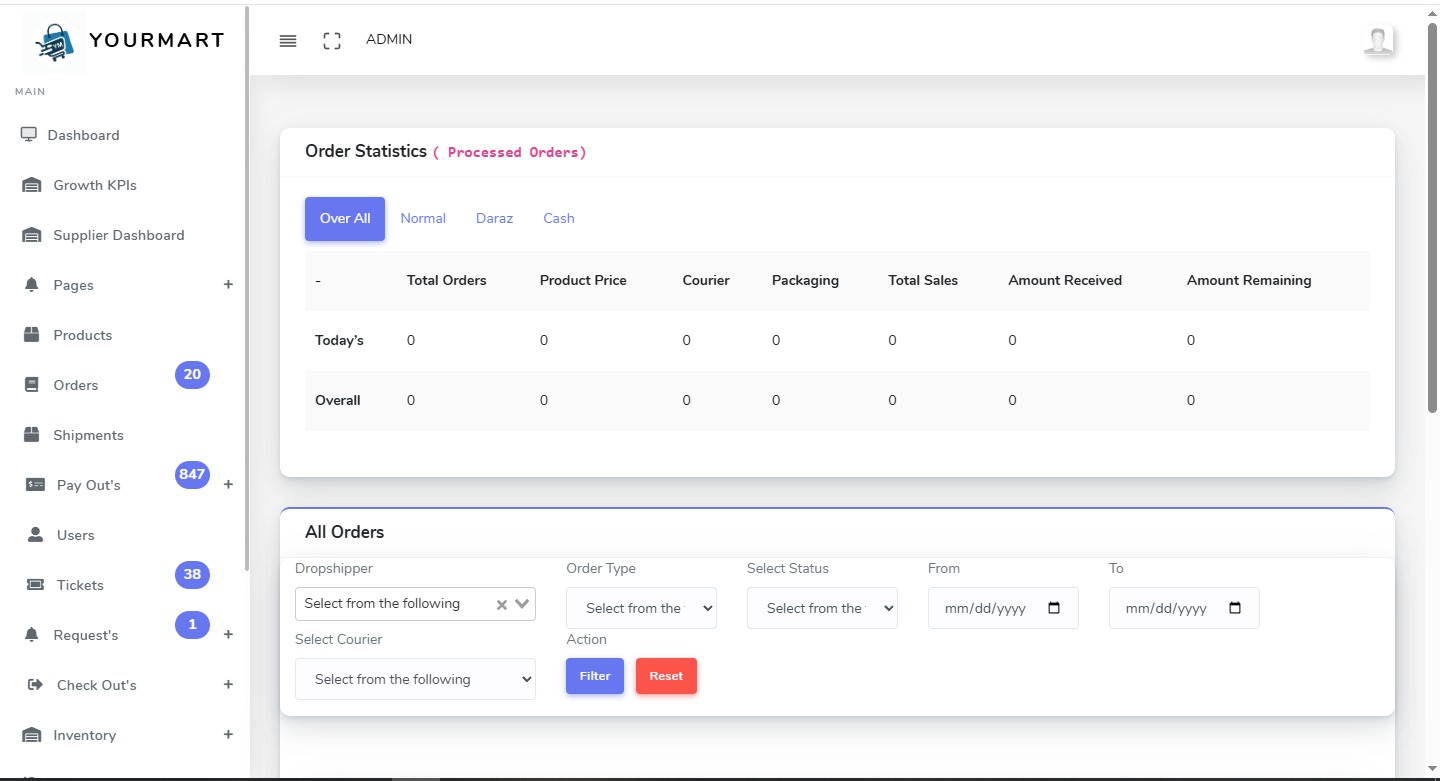
Task: Click the Pay Out's money icon
Action: pos(35,485)
